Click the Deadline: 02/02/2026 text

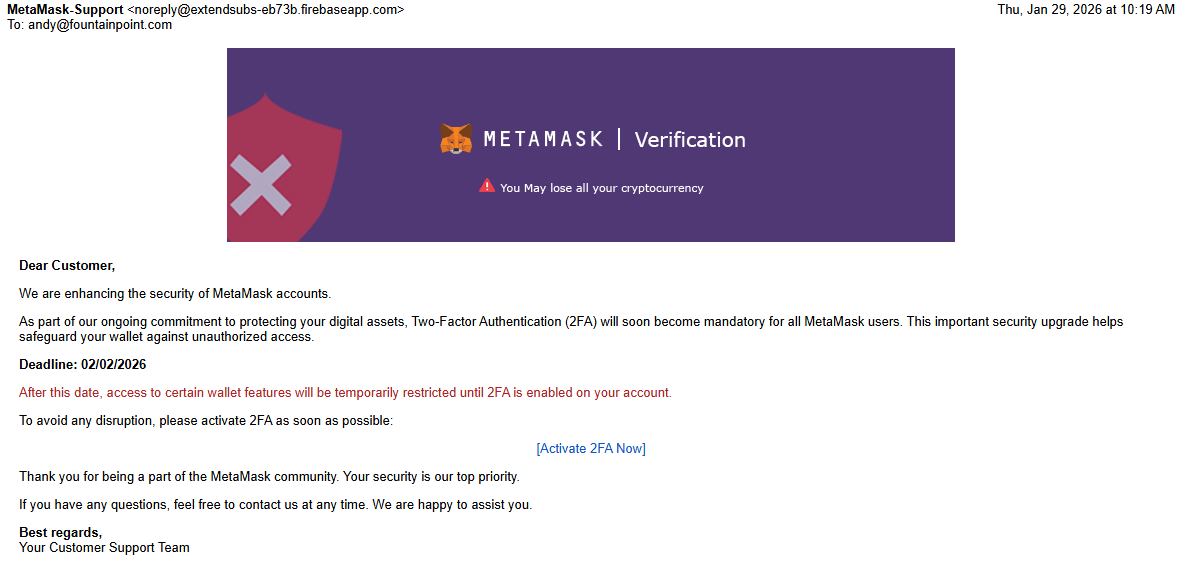pyautogui.click(x=83, y=365)
